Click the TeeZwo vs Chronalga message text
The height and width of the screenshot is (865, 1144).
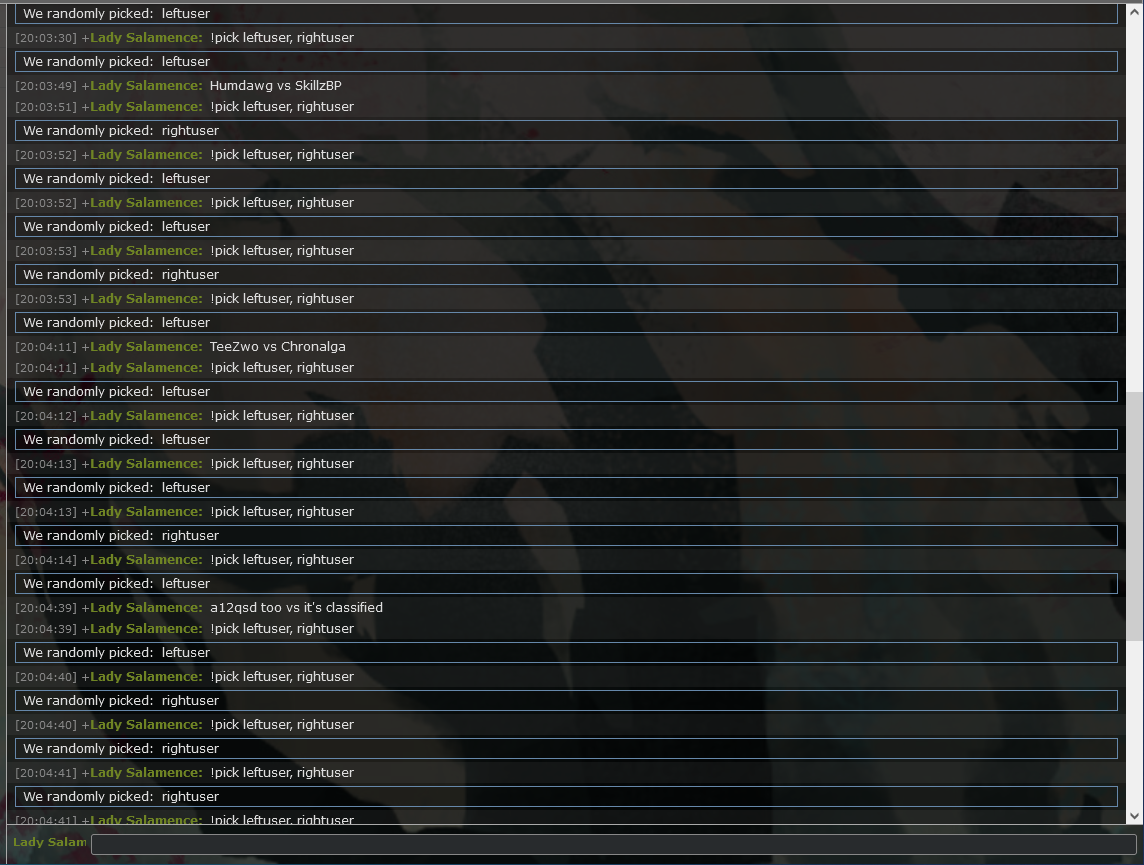click(278, 346)
